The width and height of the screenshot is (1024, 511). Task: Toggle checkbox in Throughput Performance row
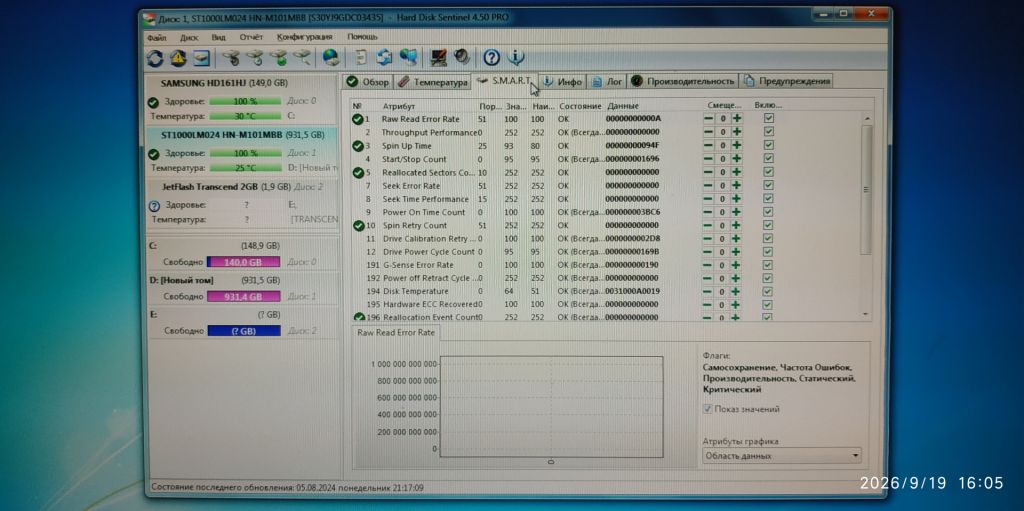[x=769, y=131]
